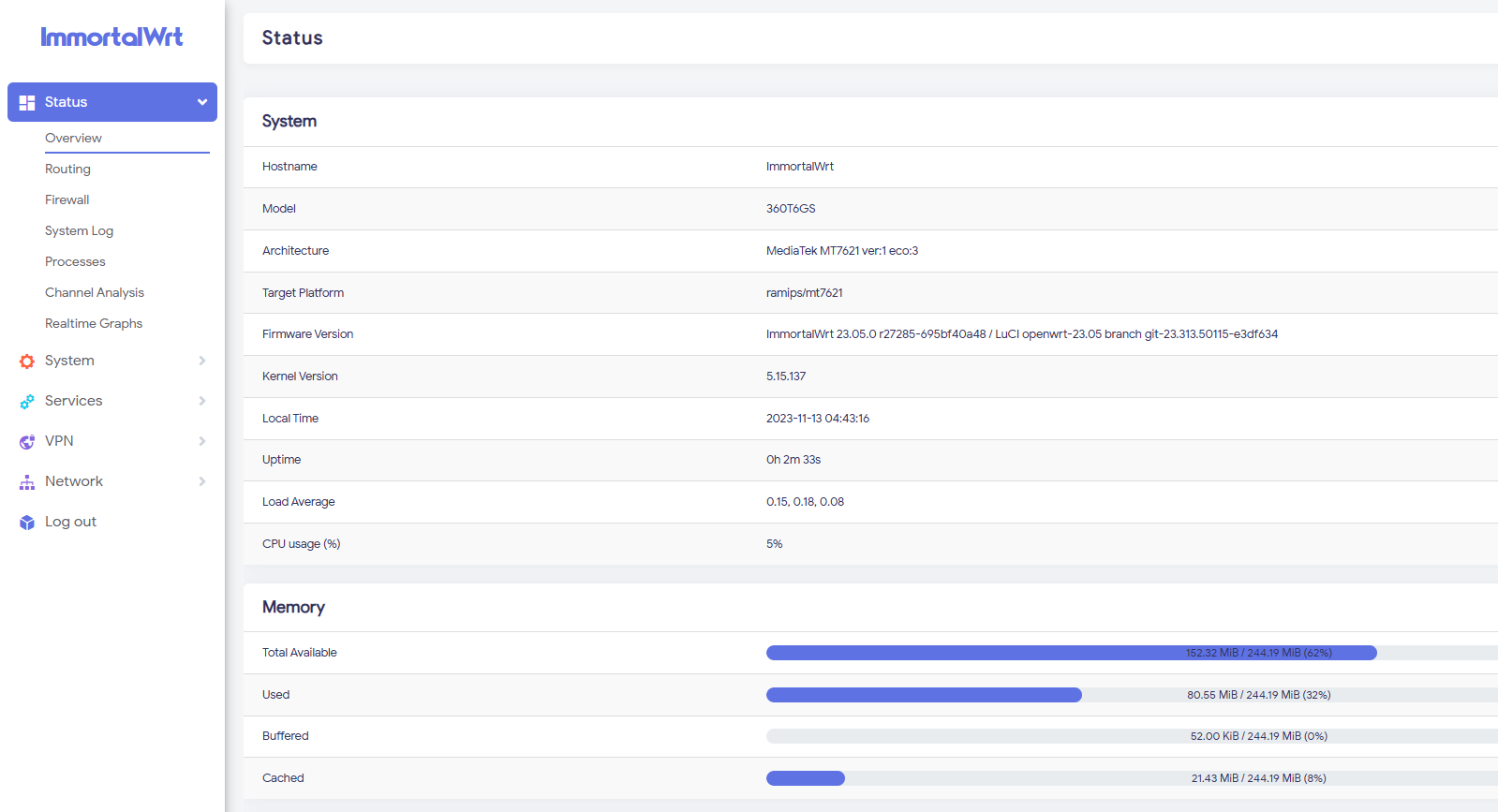The height and width of the screenshot is (812, 1498).
Task: Select the CPU usage value 5%
Action: tap(774, 544)
